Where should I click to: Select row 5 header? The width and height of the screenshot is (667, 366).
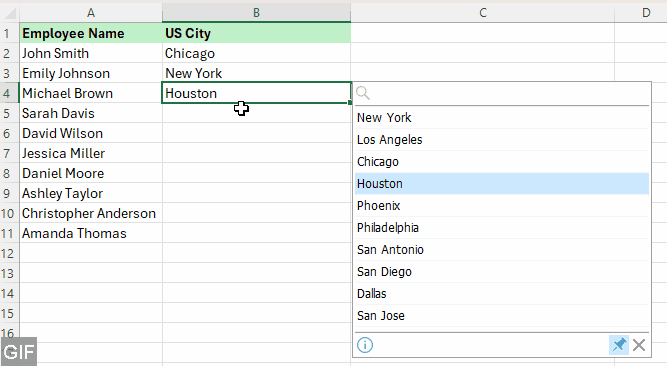9,113
